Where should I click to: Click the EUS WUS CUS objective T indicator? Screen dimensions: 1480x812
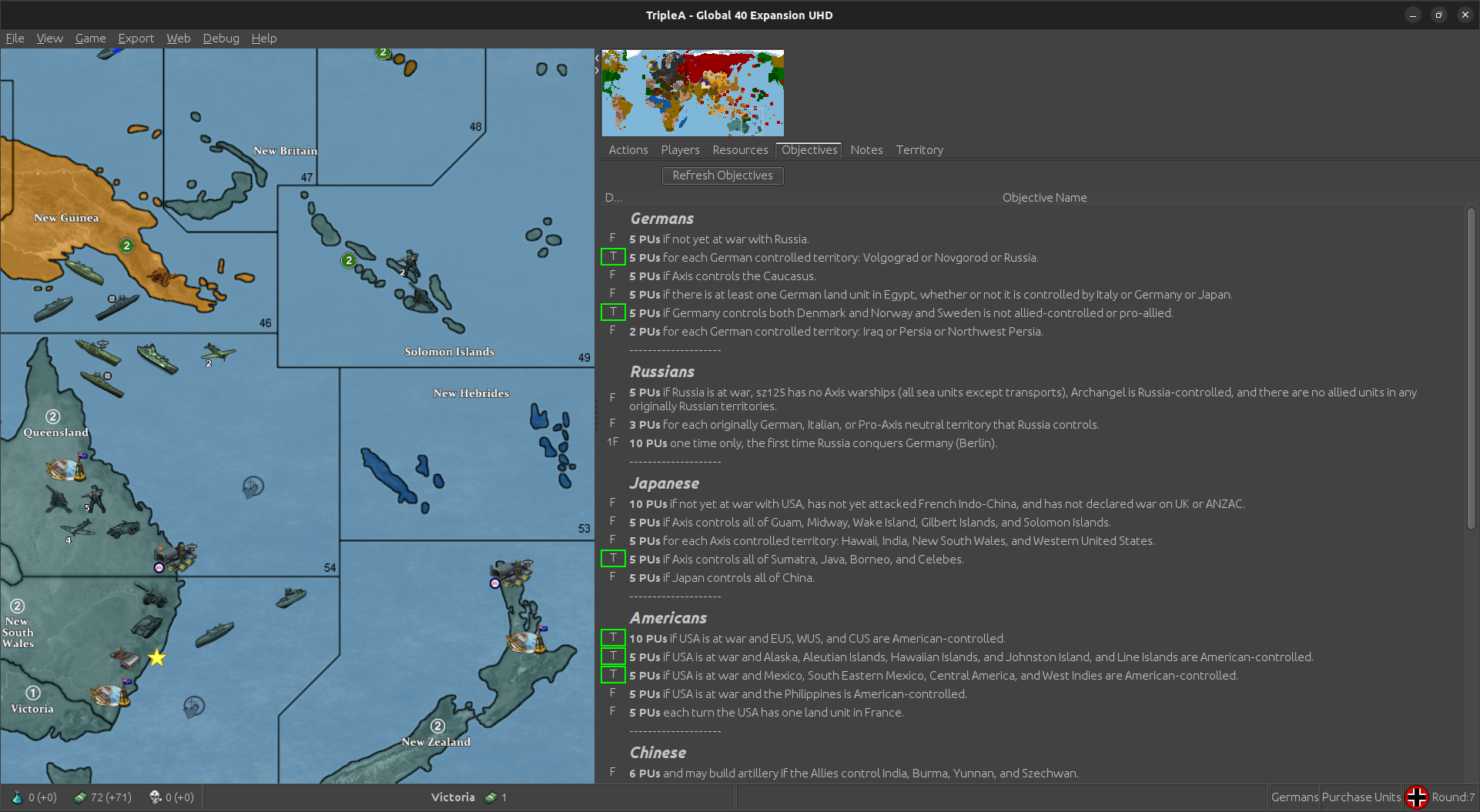[x=613, y=638]
